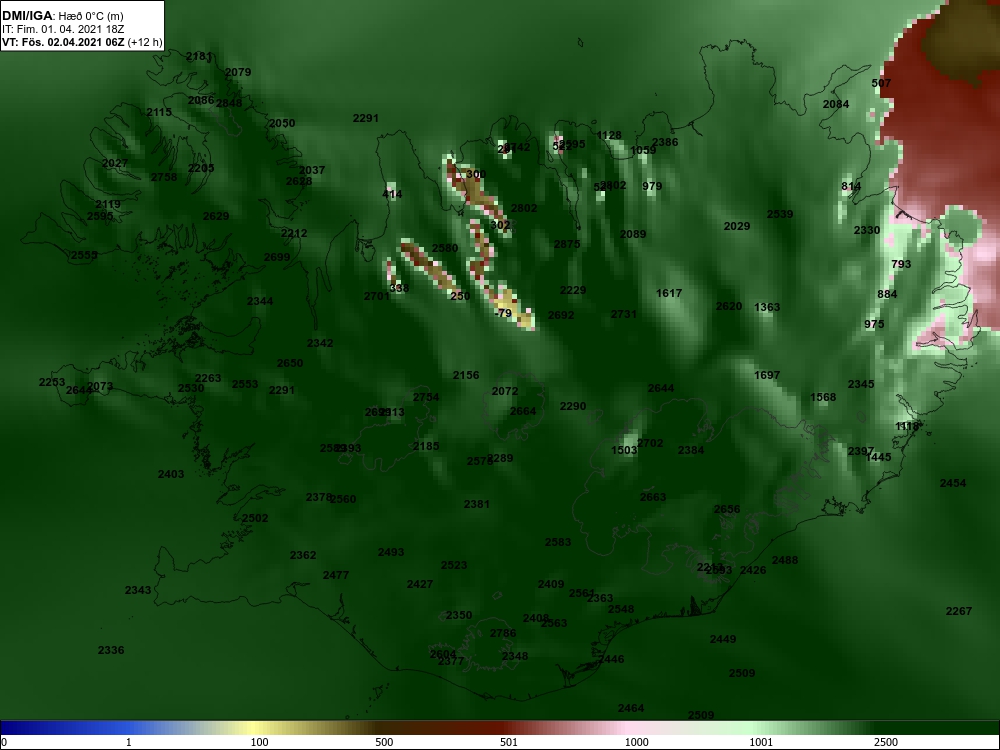This screenshot has width=1000, height=750.
Task: Click the map value 2267
Action: (959, 612)
